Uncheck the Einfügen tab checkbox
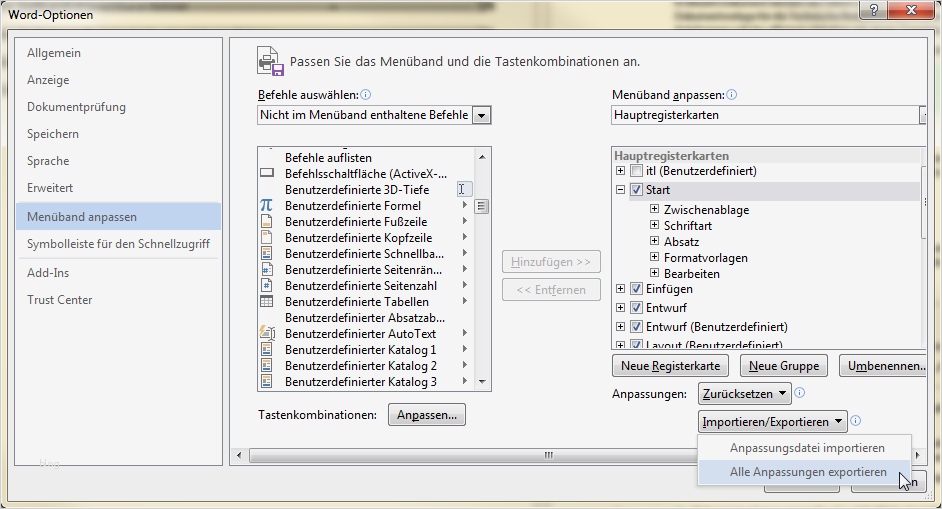The image size is (942, 509). (x=636, y=289)
